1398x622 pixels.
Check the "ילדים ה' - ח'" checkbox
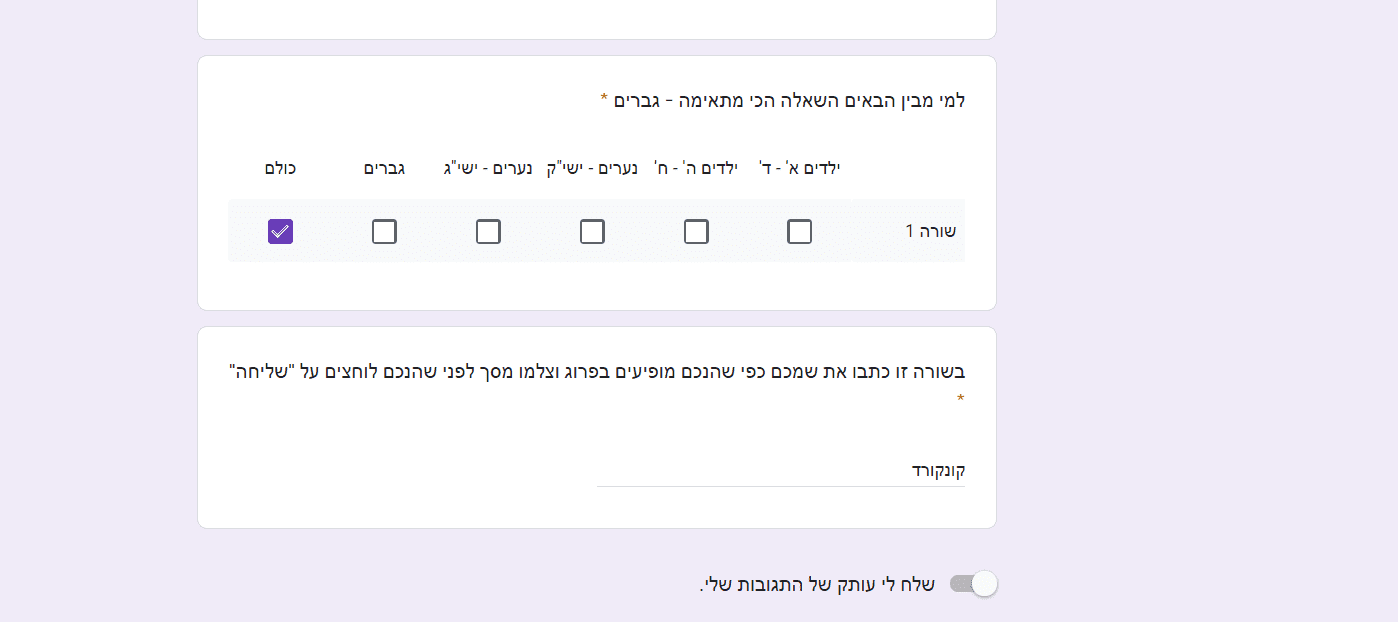point(696,232)
